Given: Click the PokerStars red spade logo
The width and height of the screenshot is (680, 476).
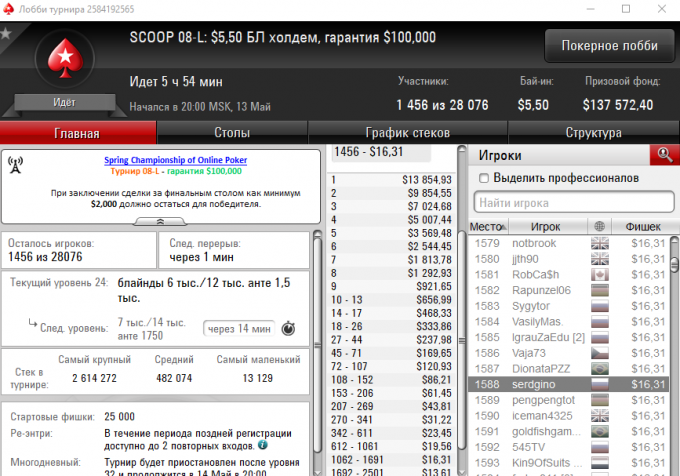Looking at the screenshot, I should click(x=65, y=59).
